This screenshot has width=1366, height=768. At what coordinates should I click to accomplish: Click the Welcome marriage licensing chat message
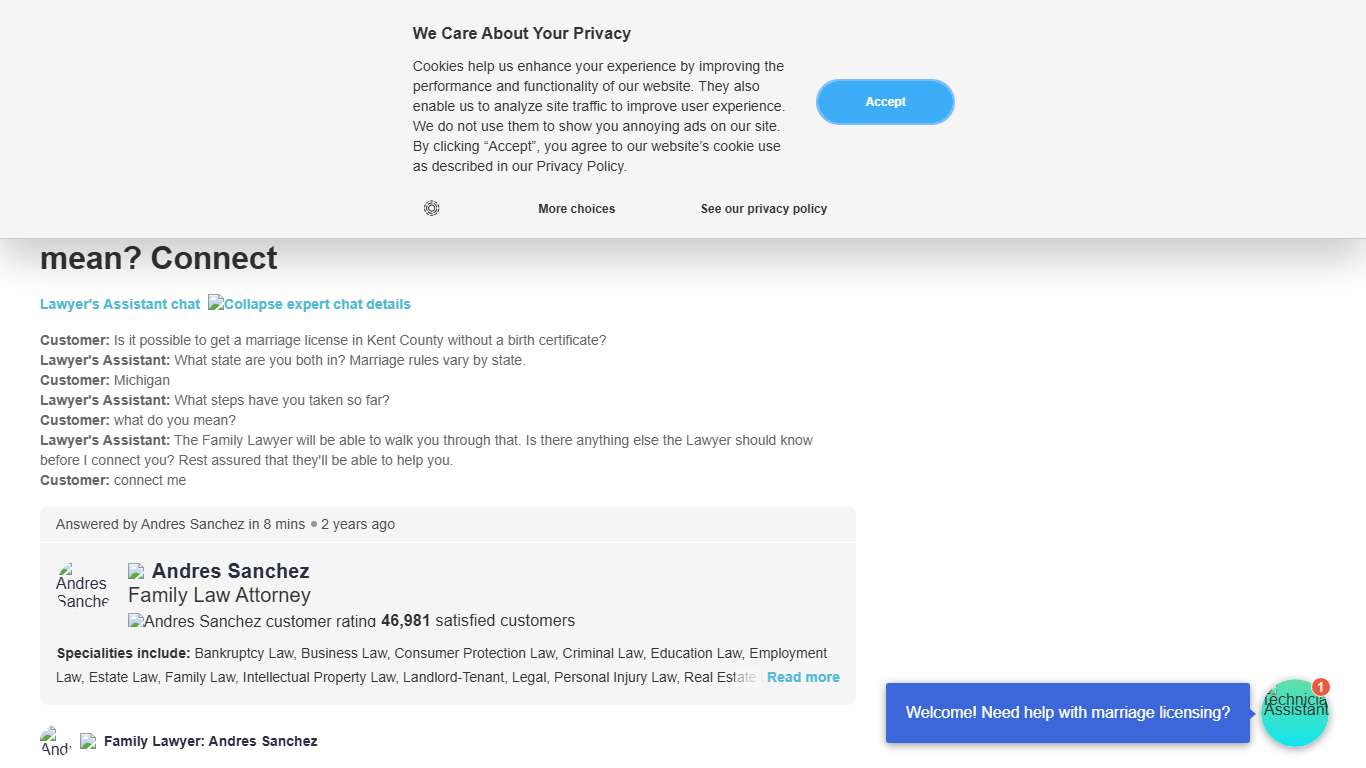click(x=1067, y=713)
